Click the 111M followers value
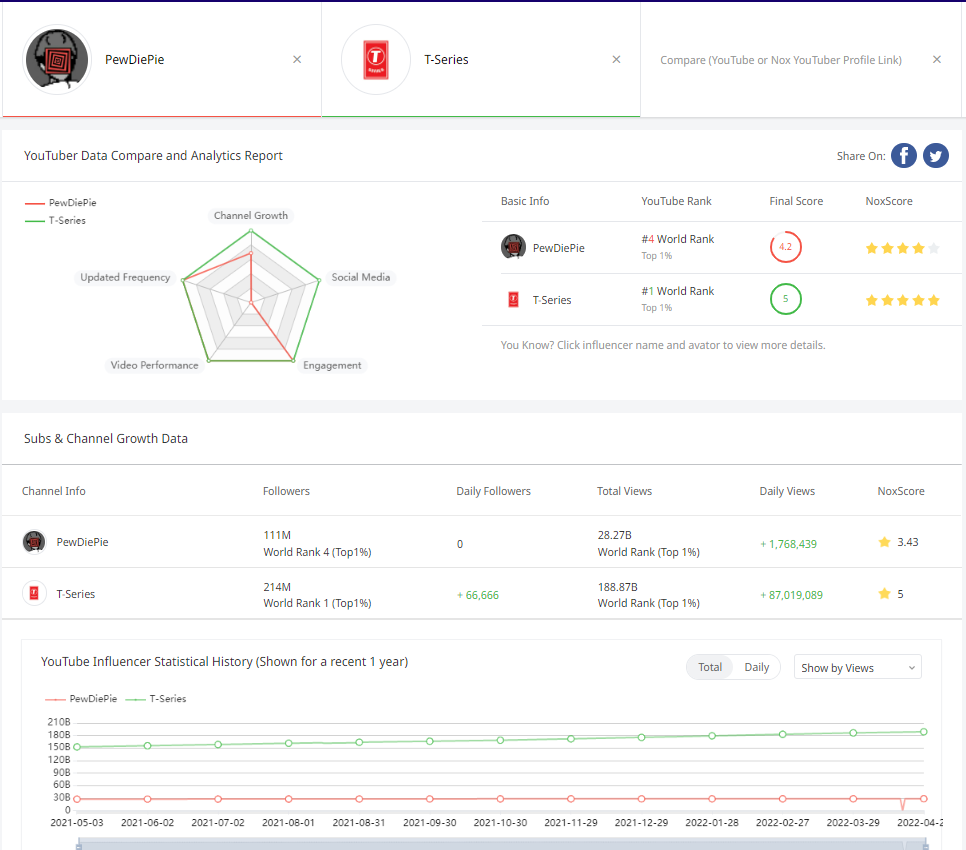966x850 pixels. pos(277,535)
